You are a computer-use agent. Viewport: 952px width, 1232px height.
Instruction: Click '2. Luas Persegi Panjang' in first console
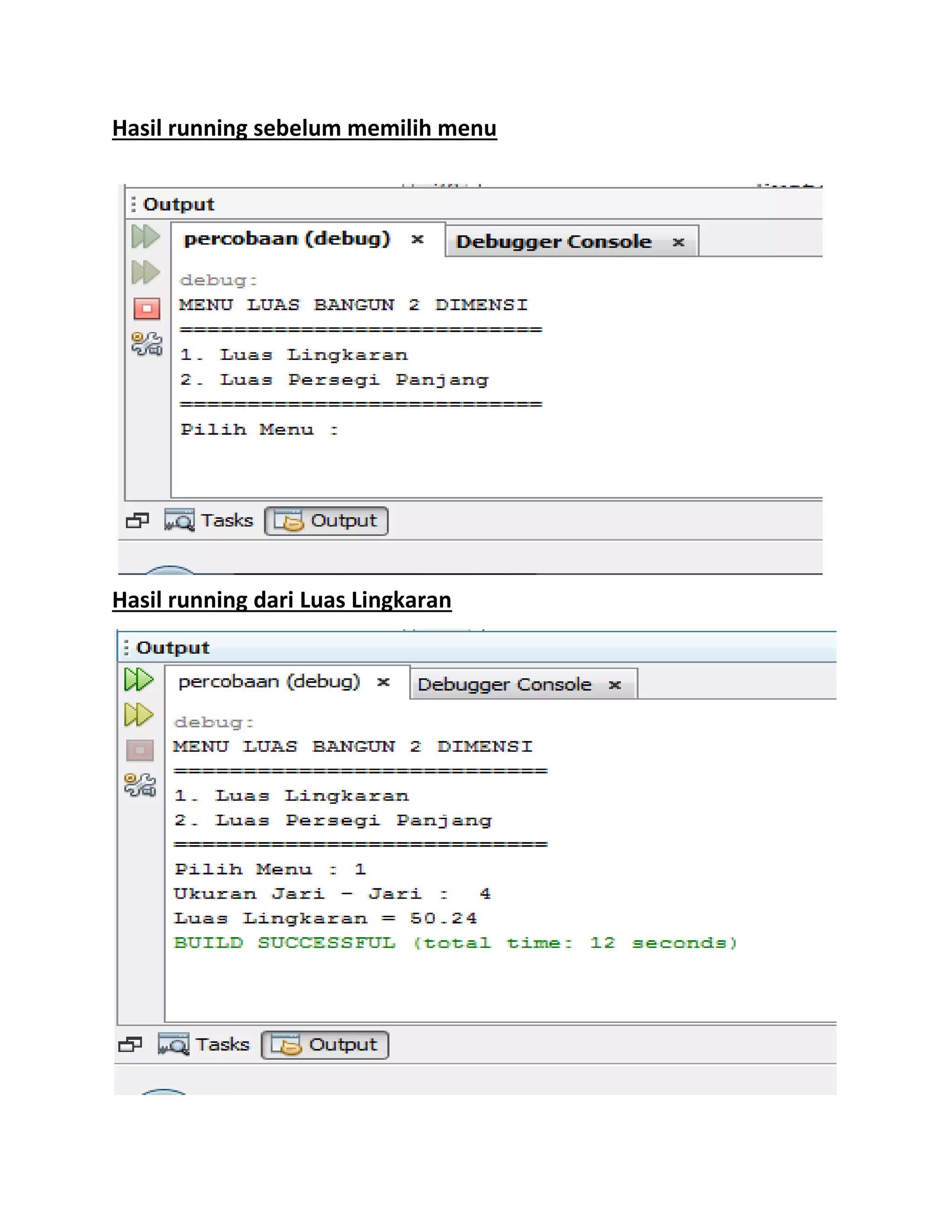(334, 380)
